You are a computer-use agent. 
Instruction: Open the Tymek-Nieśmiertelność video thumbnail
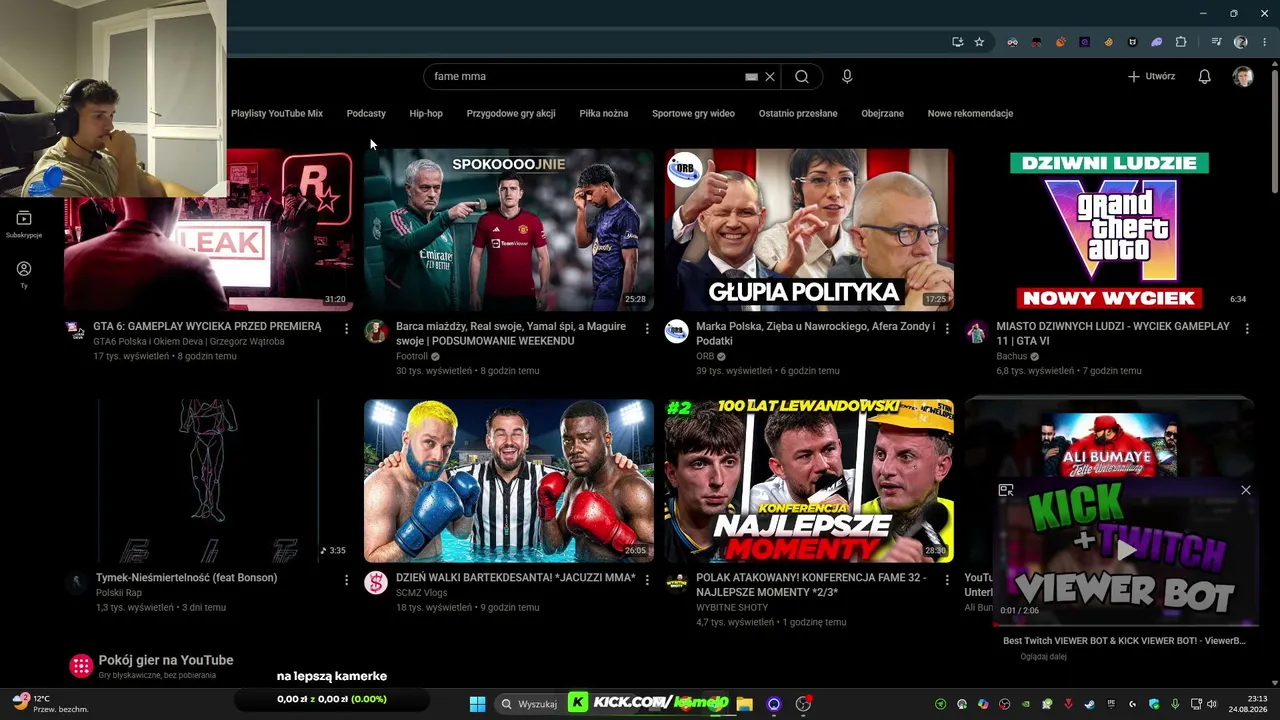[x=208, y=481]
